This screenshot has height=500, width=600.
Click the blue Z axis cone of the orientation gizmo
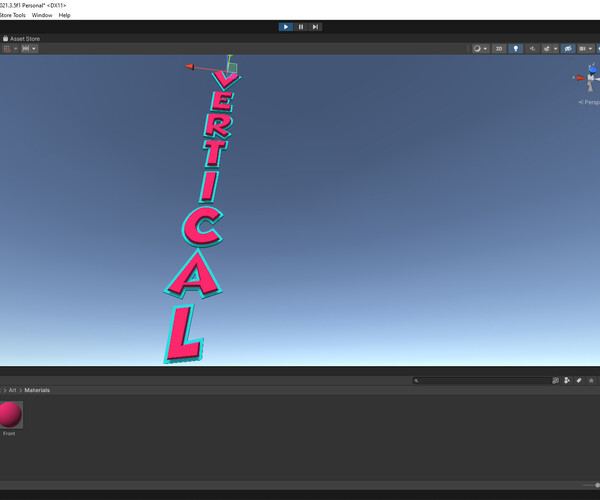[x=592, y=70]
